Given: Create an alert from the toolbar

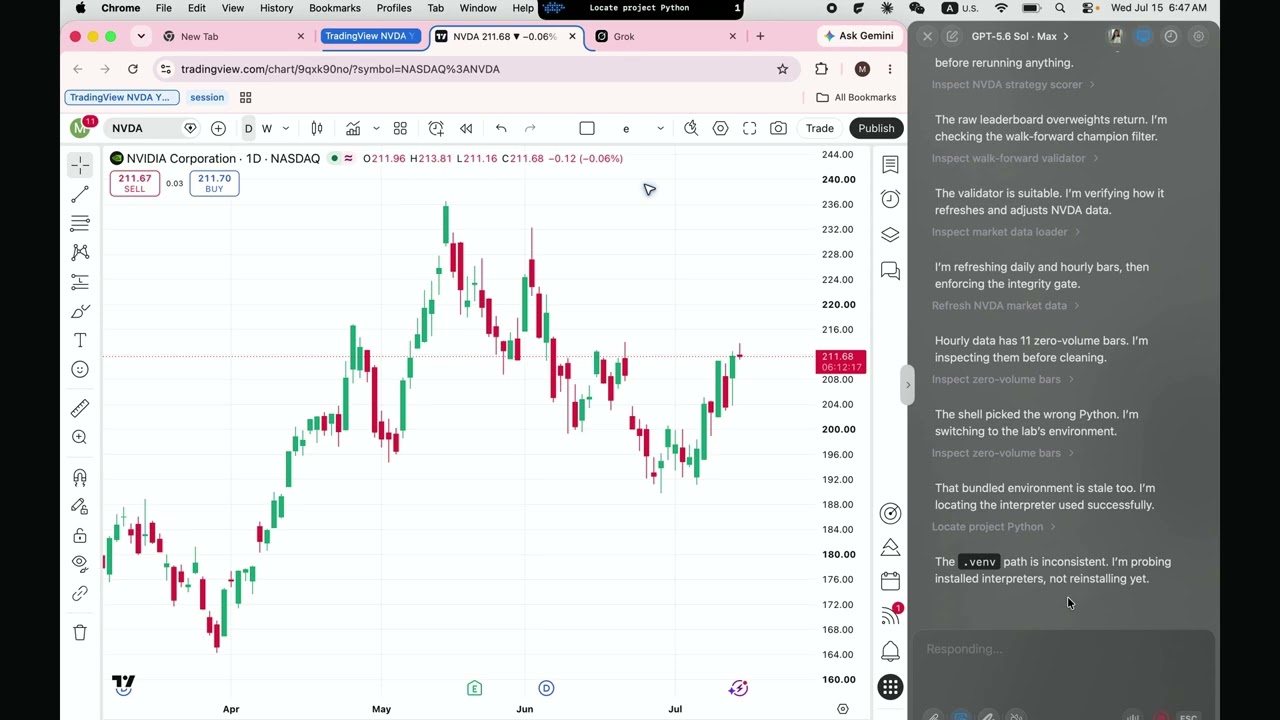Looking at the screenshot, I should 436,128.
